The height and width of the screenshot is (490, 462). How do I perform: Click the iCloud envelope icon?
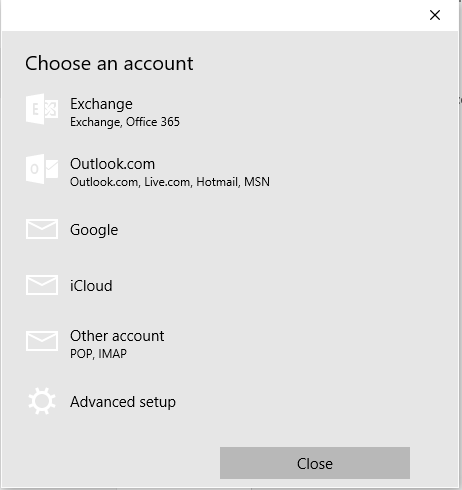42,285
